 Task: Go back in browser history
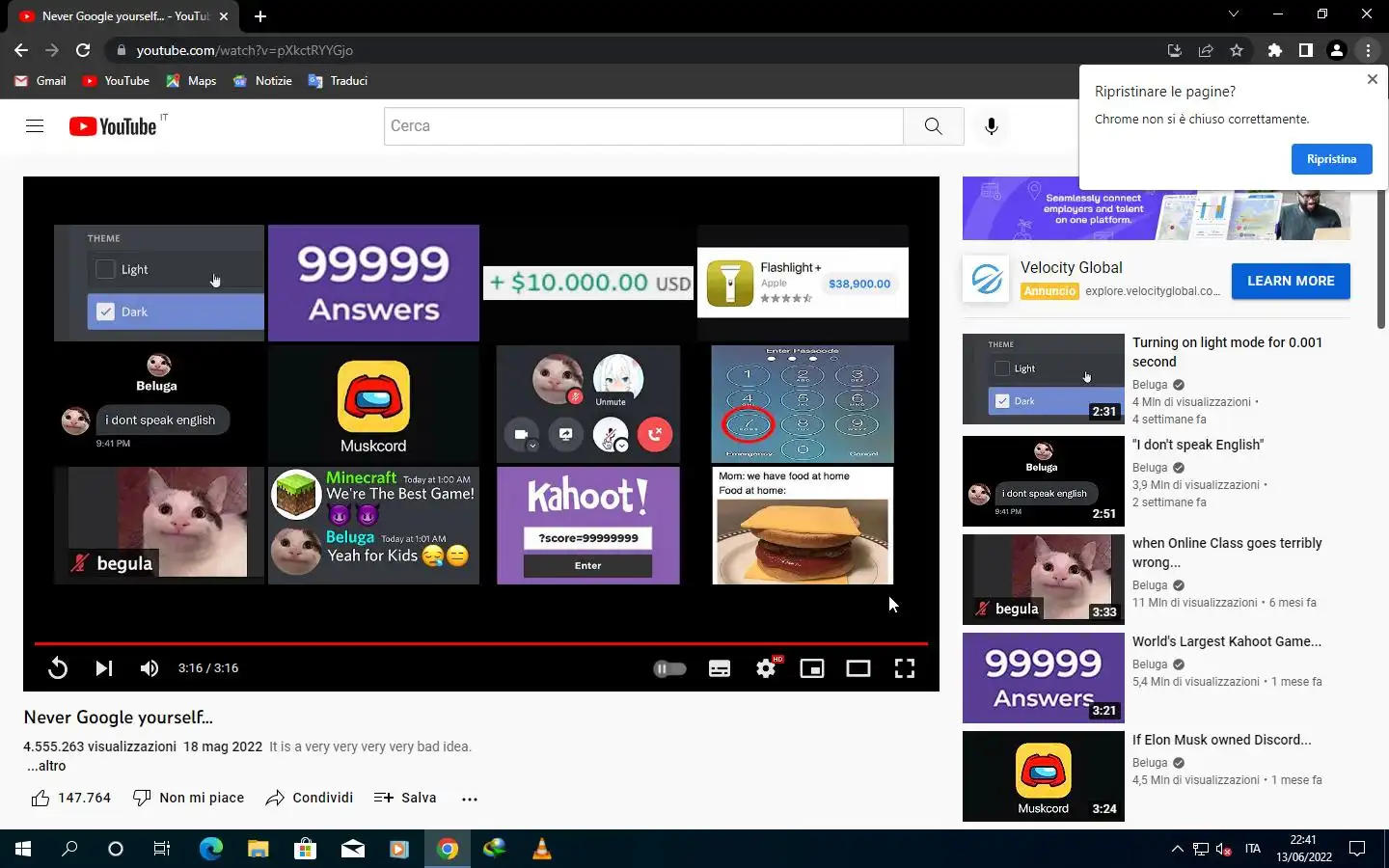pyautogui.click(x=21, y=50)
